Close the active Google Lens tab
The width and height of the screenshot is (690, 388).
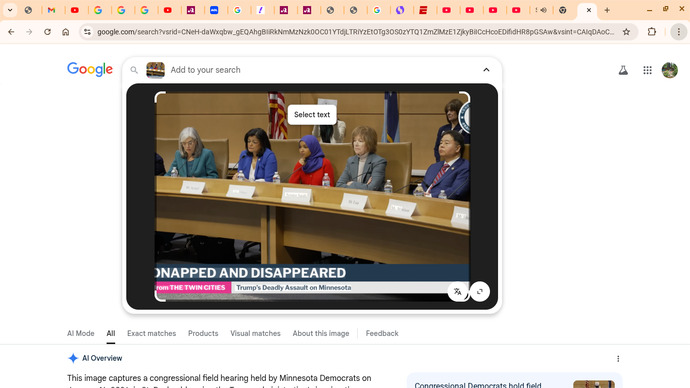(589, 10)
